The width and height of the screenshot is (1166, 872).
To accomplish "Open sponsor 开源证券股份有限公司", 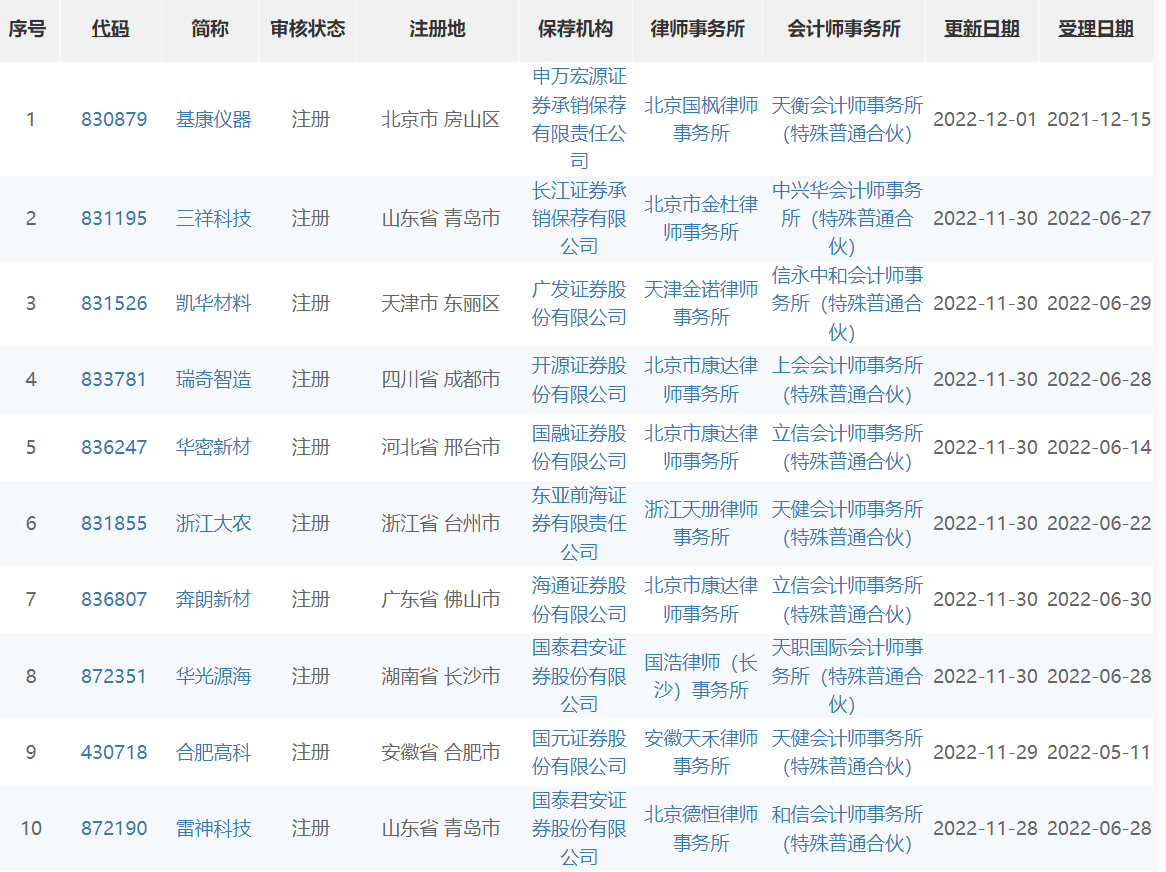I will [x=579, y=379].
